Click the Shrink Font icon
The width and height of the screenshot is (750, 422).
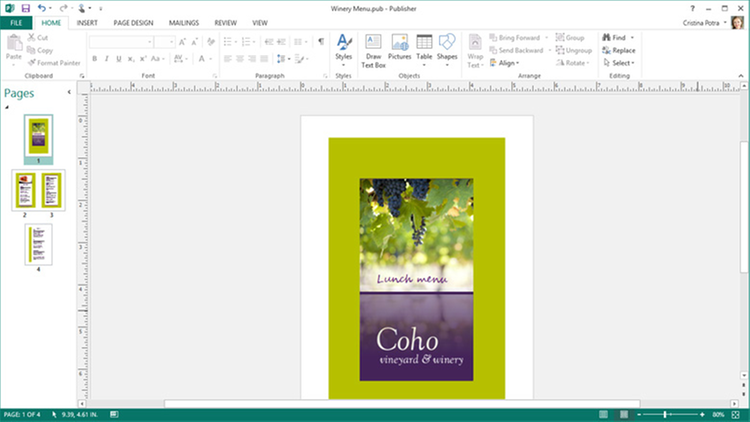194,42
